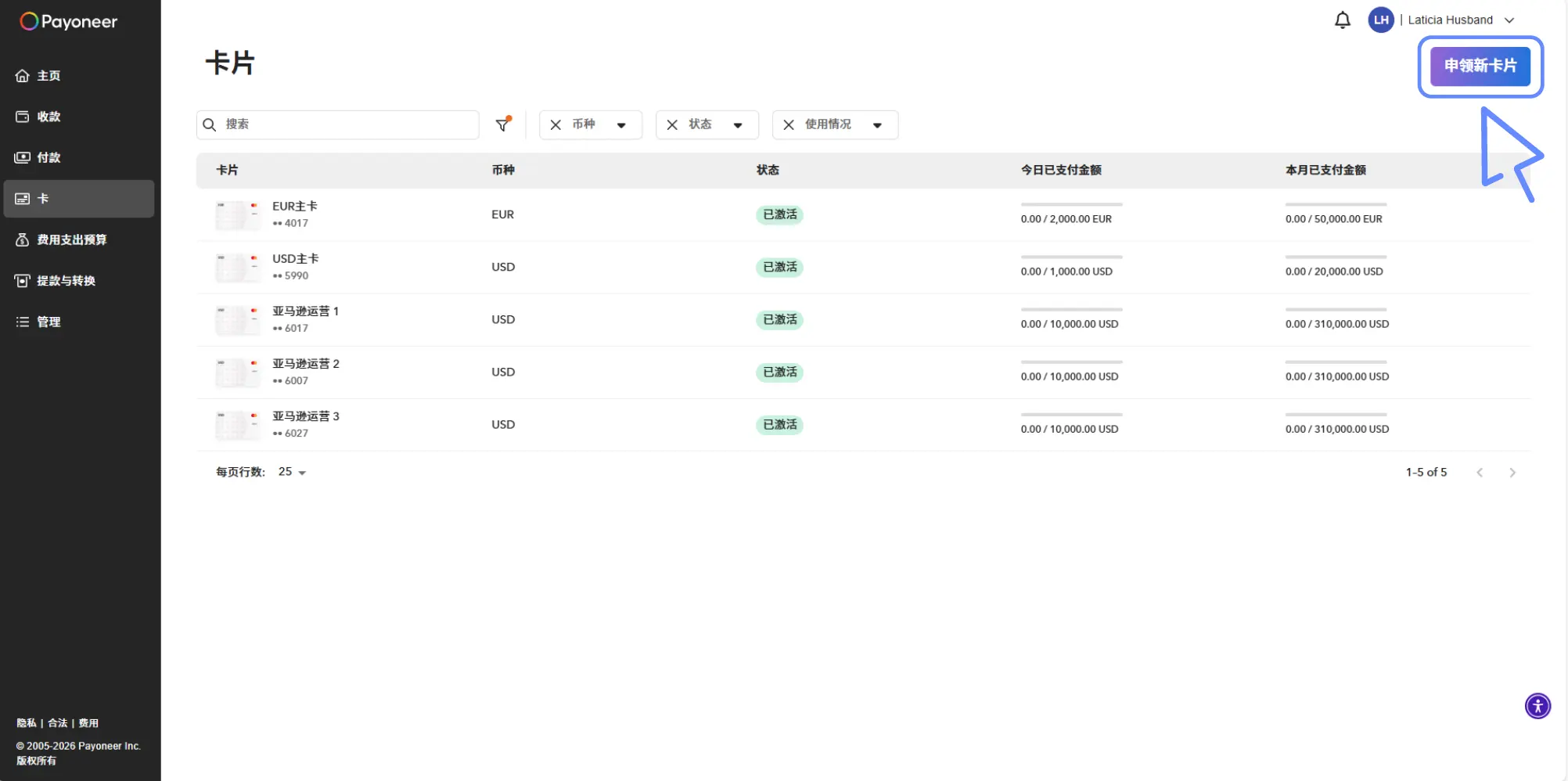Open the 使用情况 filter dropdown

pyautogui.click(x=878, y=125)
